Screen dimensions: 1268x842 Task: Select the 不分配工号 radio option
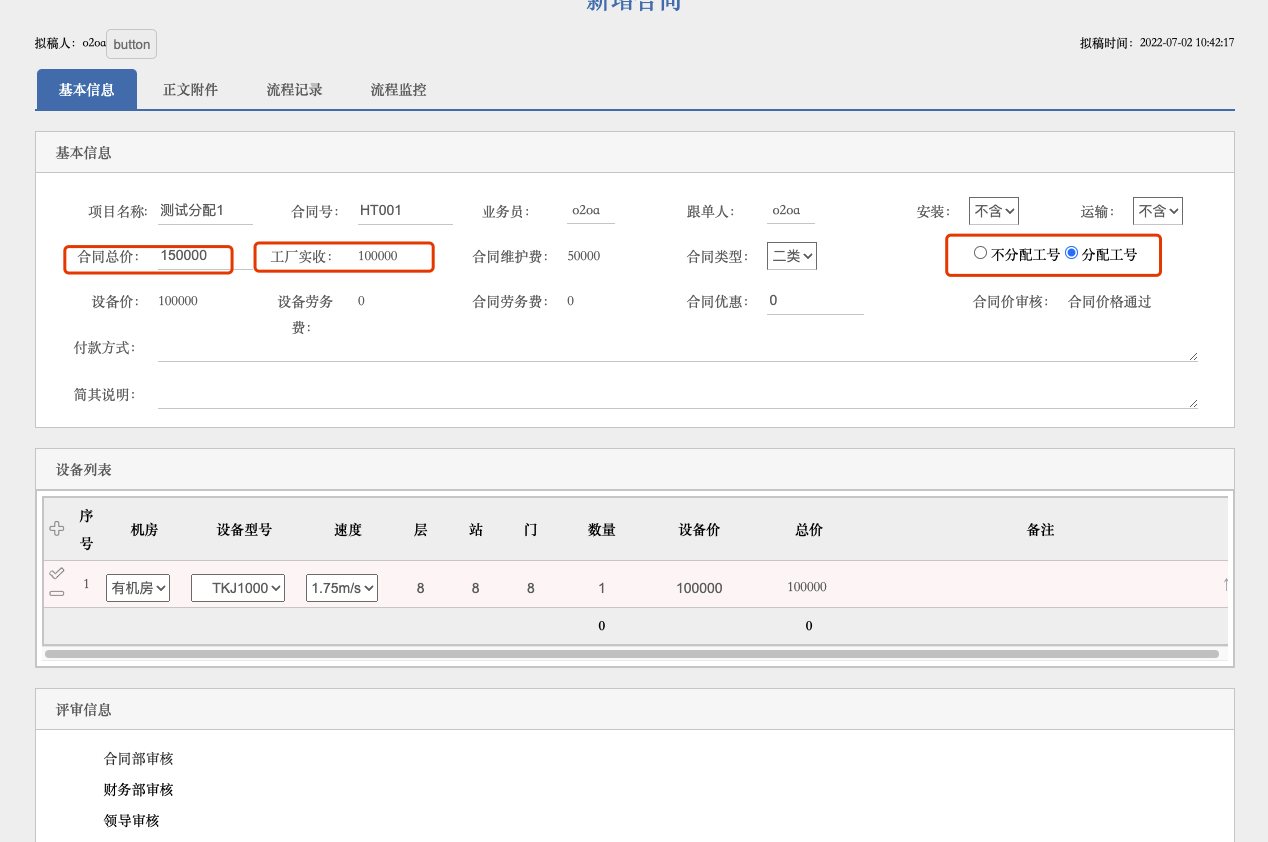pyautogui.click(x=980, y=253)
